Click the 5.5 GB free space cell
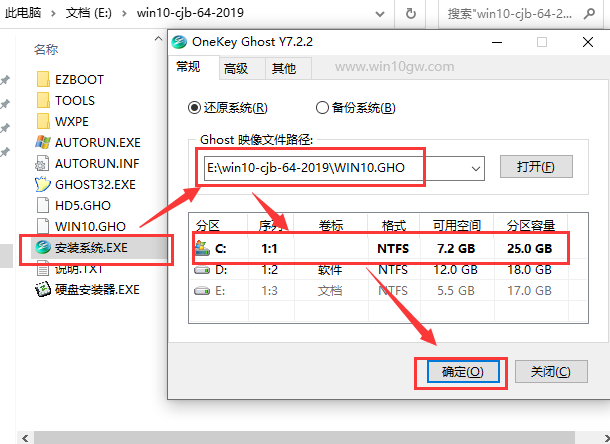 click(x=456, y=291)
